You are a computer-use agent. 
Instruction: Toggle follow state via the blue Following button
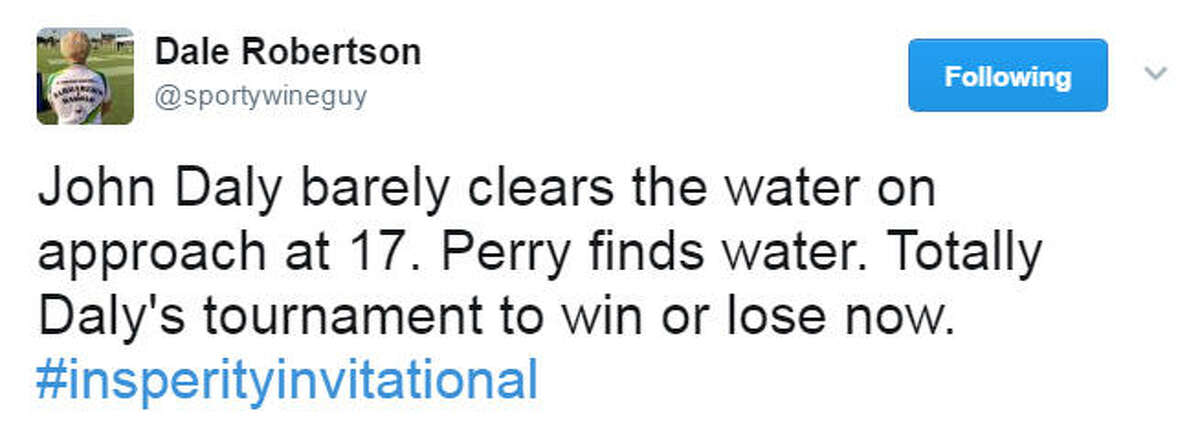[1007, 76]
